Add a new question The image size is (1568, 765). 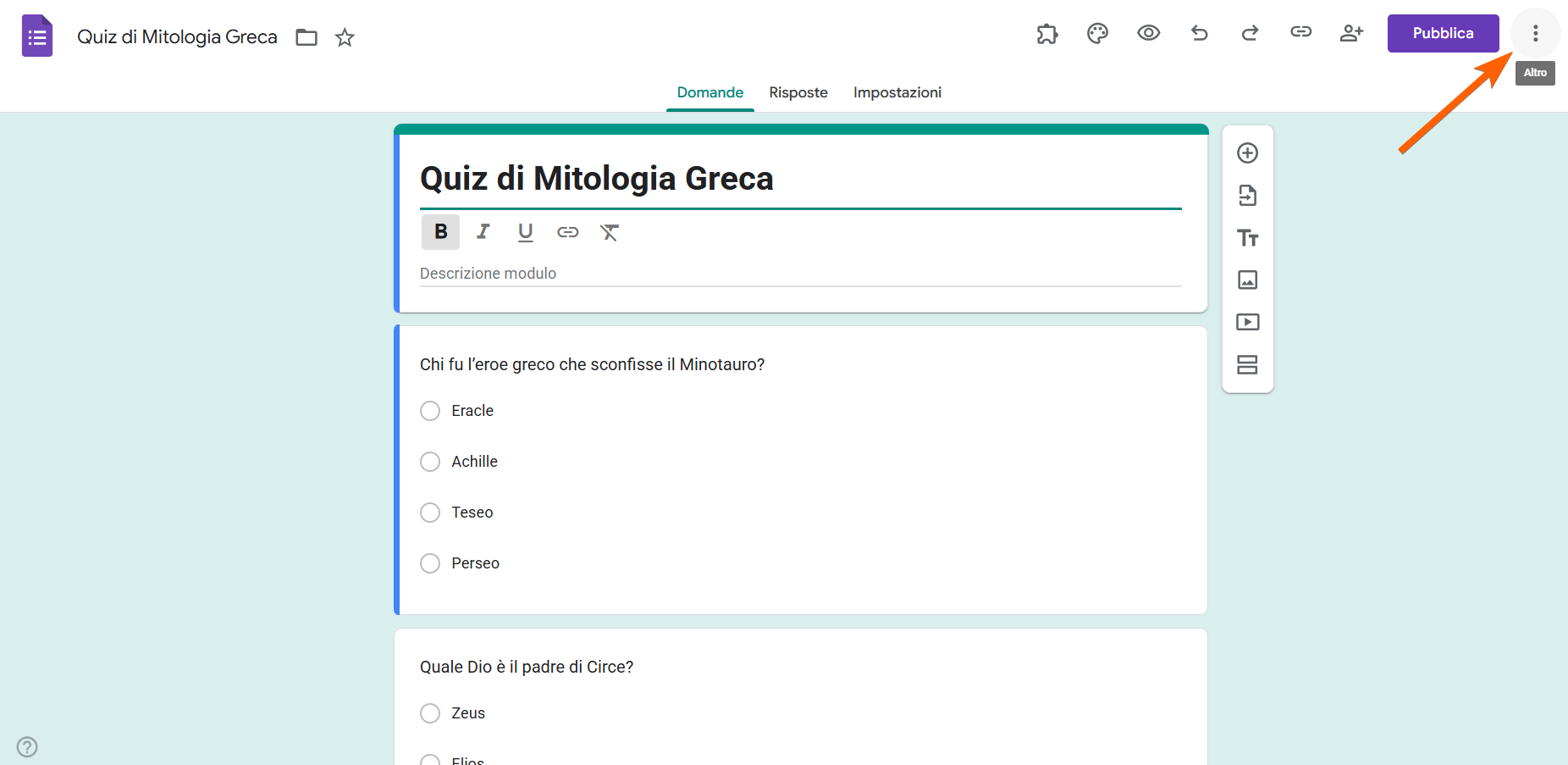coord(1247,153)
